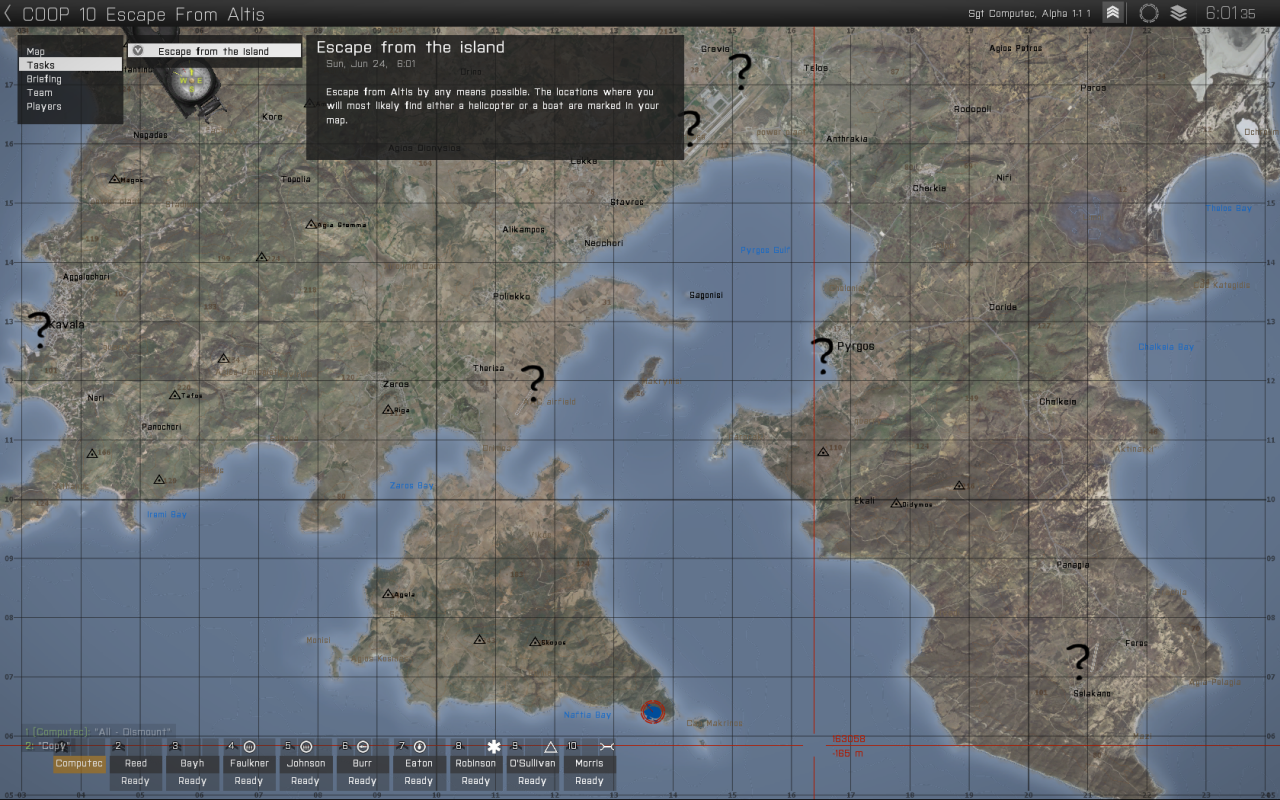Click Johnson's role icon in unit bar
The image size is (1280, 800).
coord(306,746)
